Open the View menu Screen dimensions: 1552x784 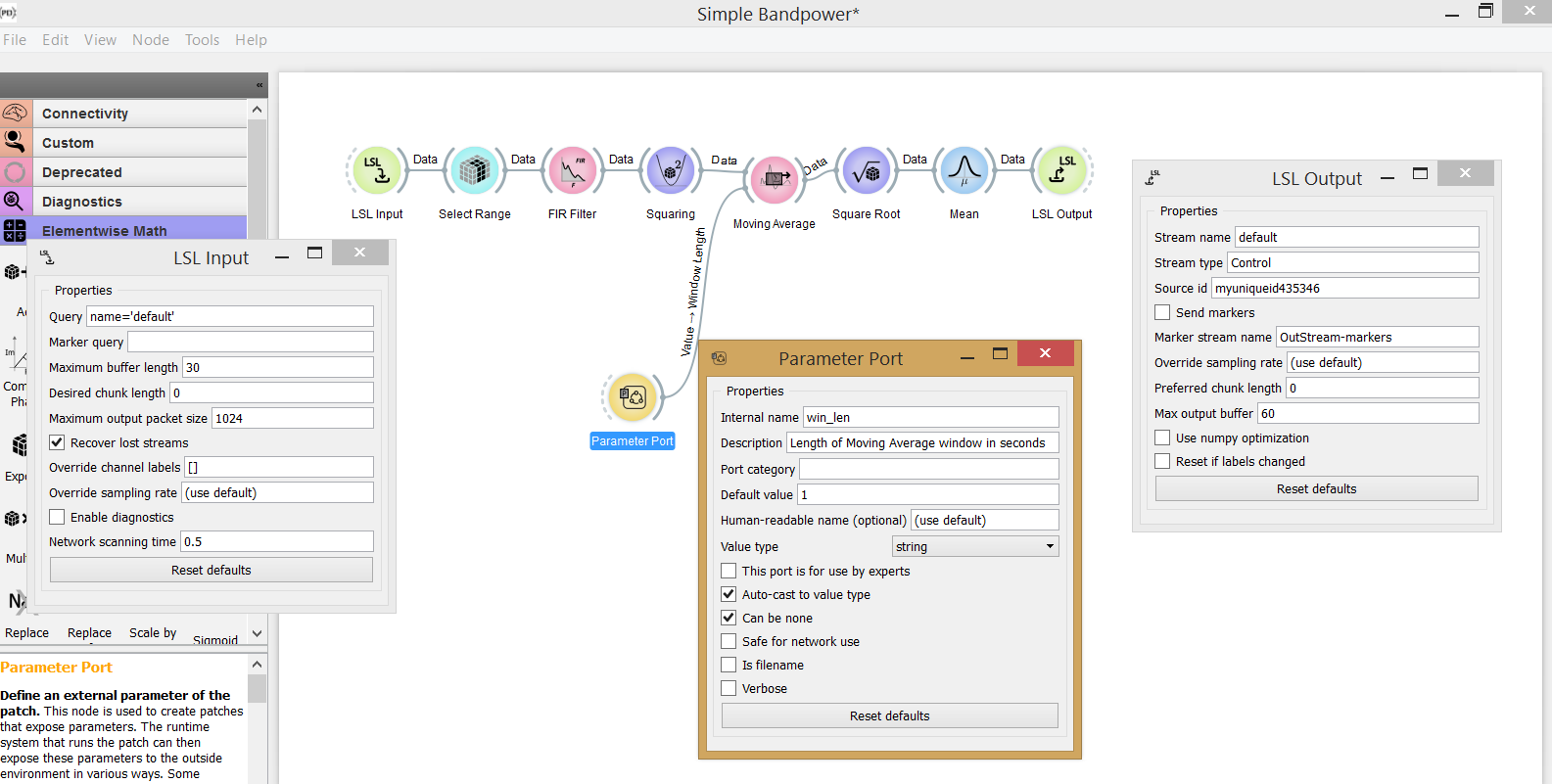[100, 40]
